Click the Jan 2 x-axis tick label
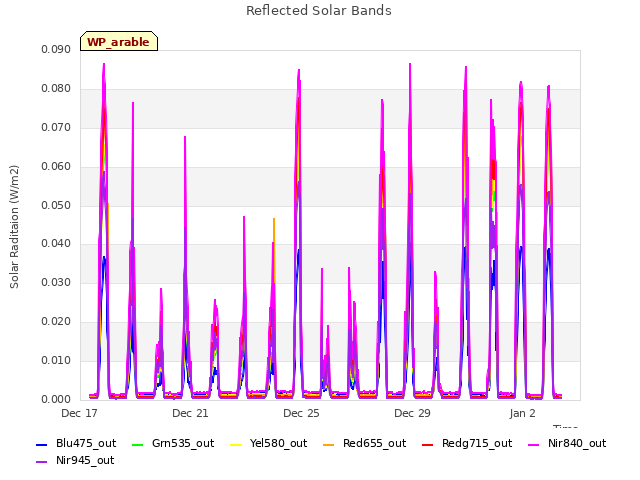The height and width of the screenshot is (480, 640). click(x=522, y=413)
